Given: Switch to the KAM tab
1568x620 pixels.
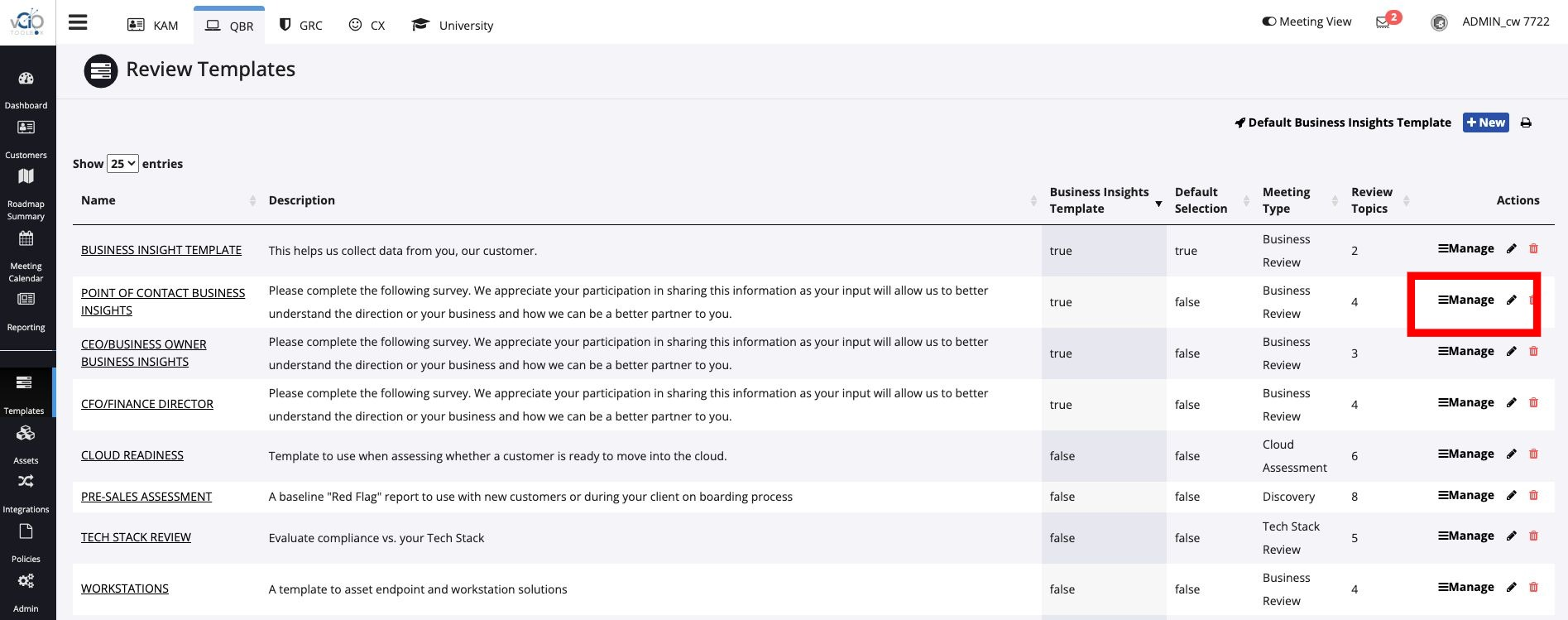Looking at the screenshot, I should tap(153, 25).
